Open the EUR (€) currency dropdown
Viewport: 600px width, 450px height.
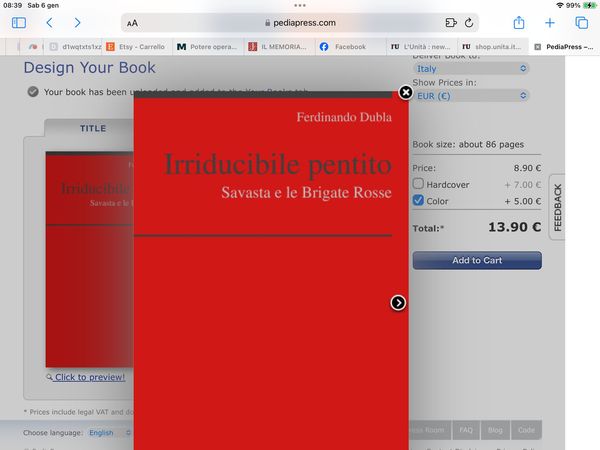(471, 96)
